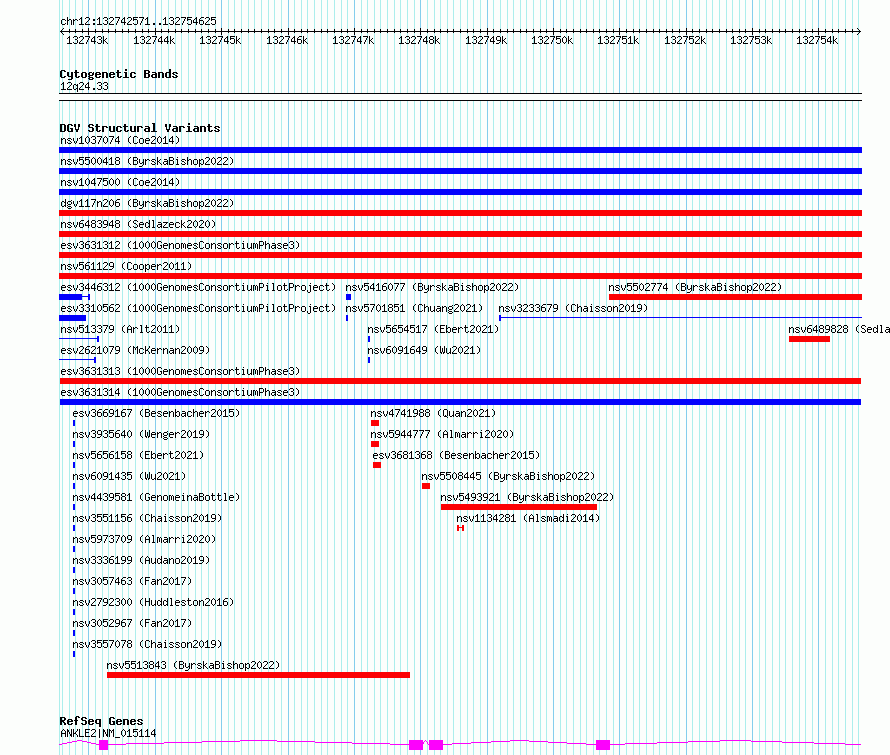Click the esv3631314 blue full-width bar
Viewport: 890px width, 755px height.
tap(460, 402)
